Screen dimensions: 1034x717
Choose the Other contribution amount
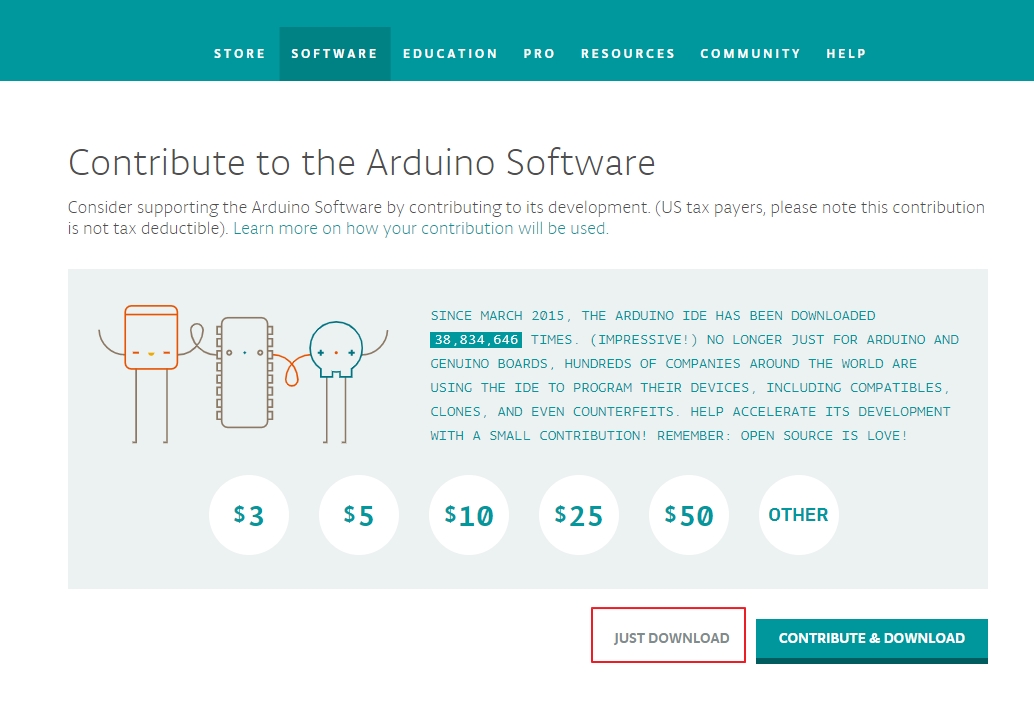tap(799, 515)
